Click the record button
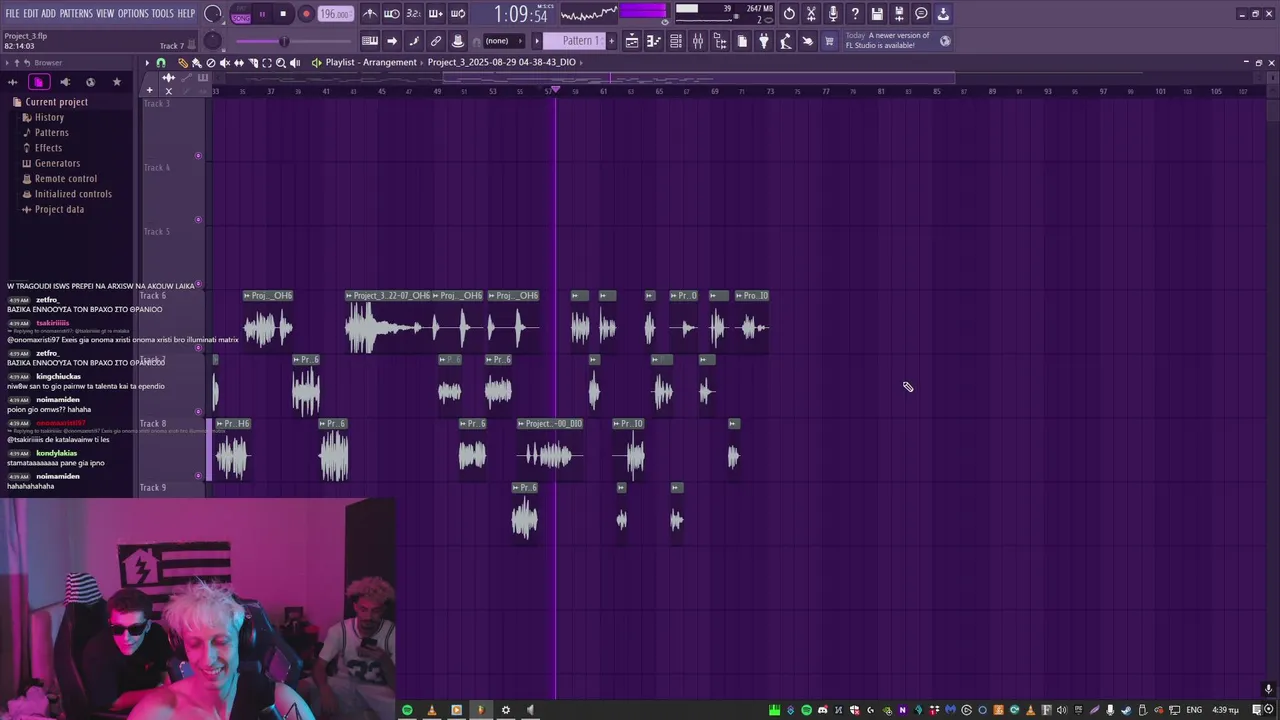 click(x=306, y=14)
